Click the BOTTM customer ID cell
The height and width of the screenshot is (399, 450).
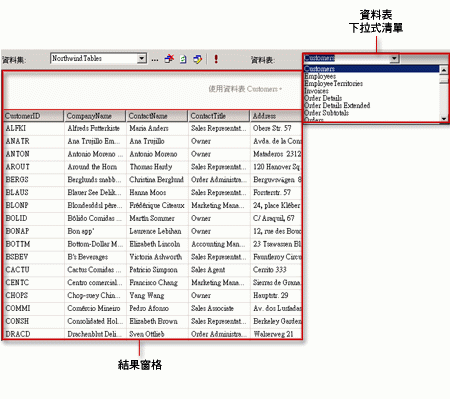pos(34,244)
